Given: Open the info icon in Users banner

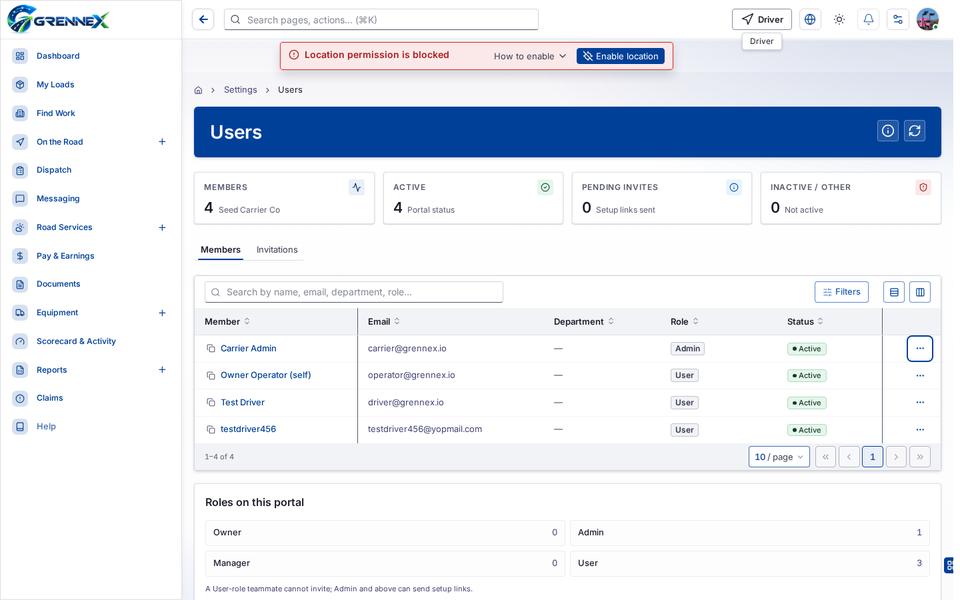Looking at the screenshot, I should point(888,131).
